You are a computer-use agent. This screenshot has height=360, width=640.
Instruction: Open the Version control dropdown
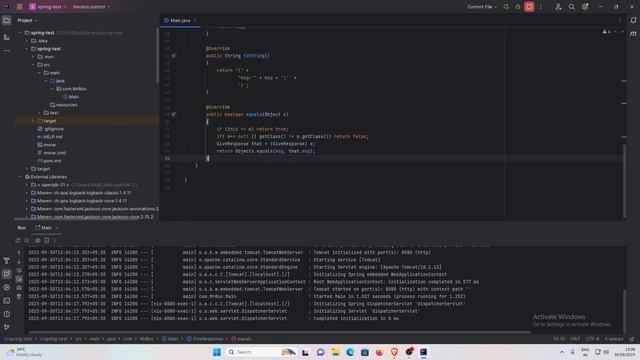[x=91, y=7]
